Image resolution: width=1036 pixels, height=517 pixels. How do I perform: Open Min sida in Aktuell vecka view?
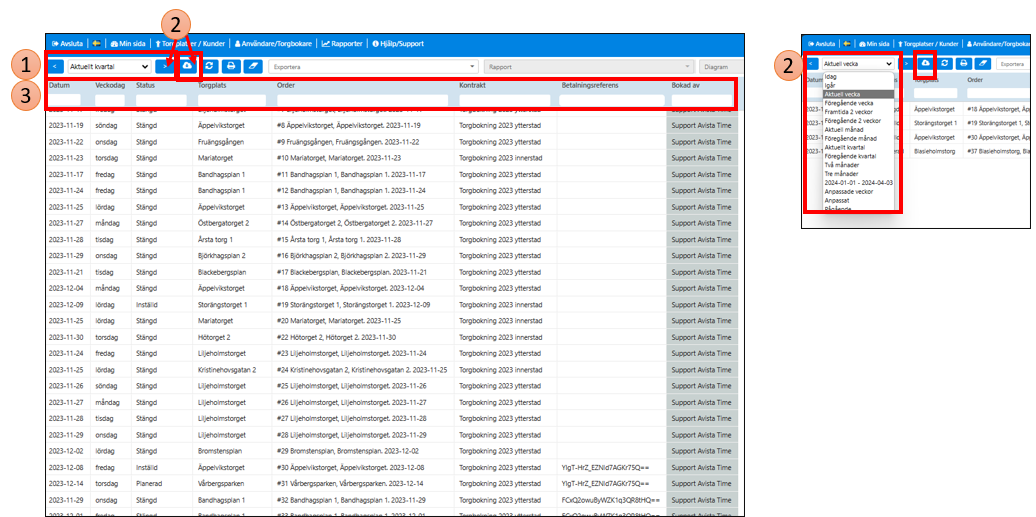pyautogui.click(x=873, y=44)
